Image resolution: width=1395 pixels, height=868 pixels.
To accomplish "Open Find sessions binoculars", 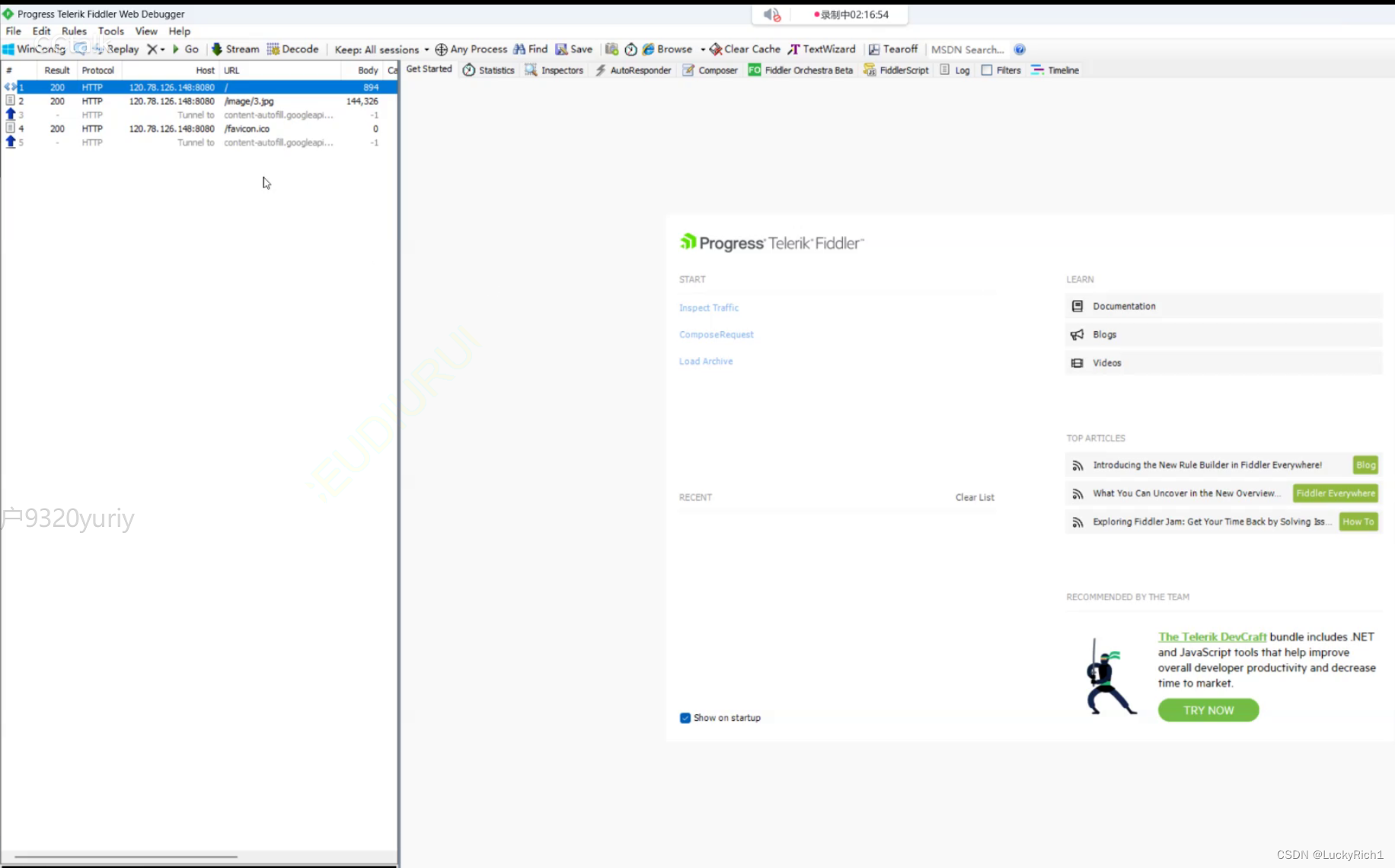I will click(530, 49).
